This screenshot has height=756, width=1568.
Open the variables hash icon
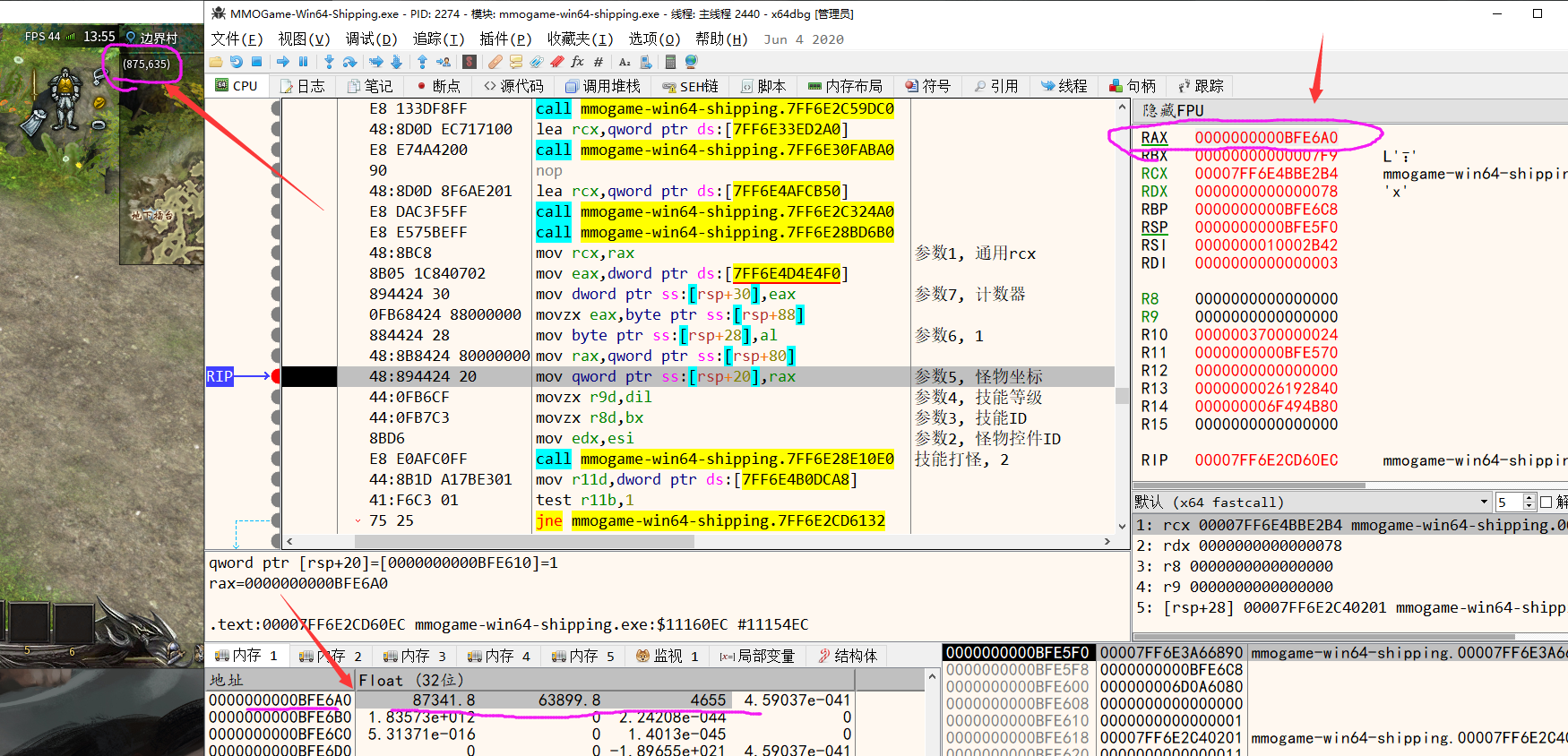point(599,62)
